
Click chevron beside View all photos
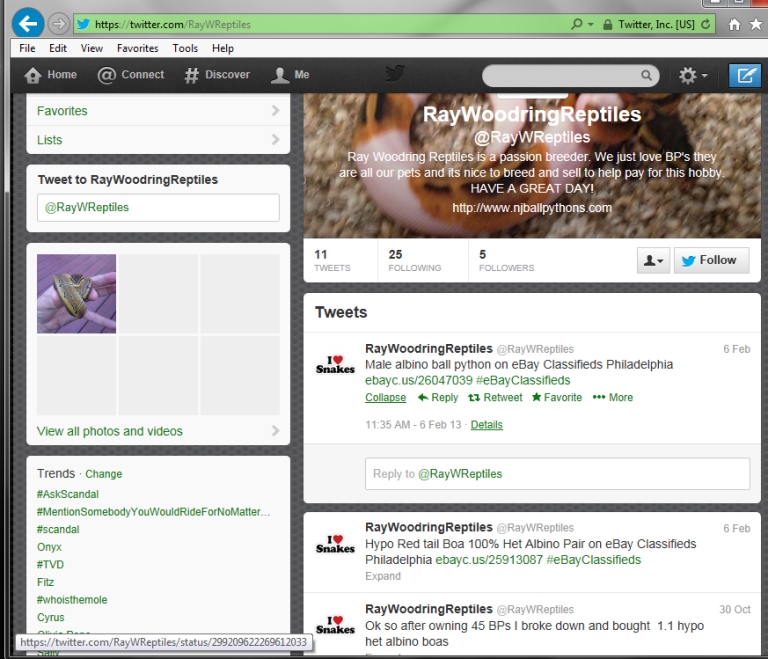(275, 431)
